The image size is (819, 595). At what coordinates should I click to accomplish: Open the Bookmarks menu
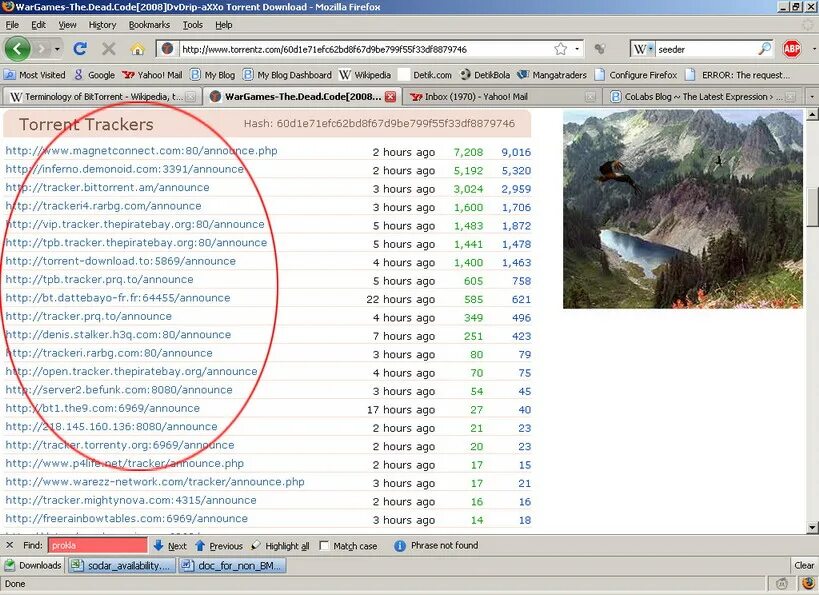point(149,25)
